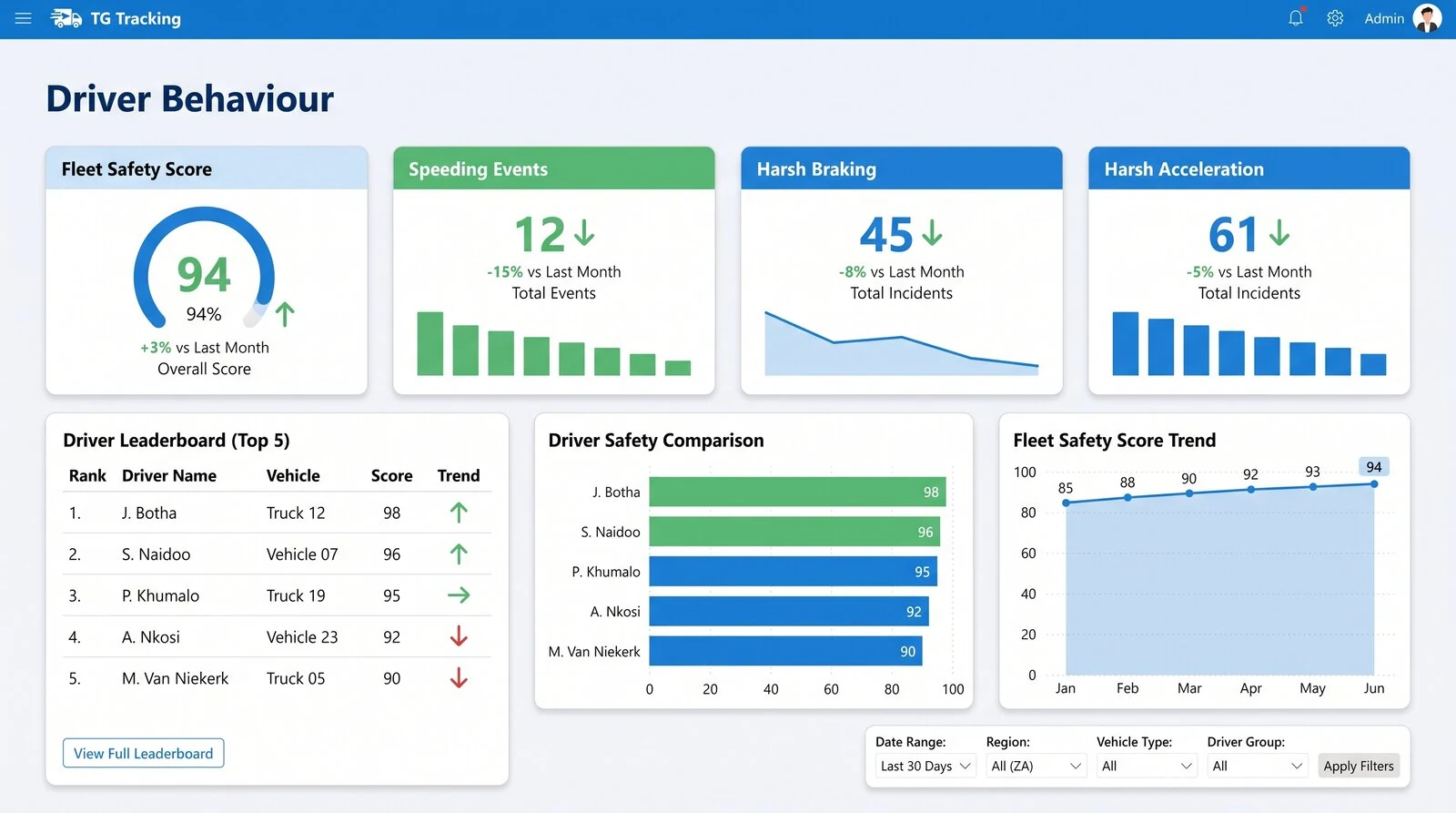Click Apply Filters button
The image size is (1456, 813).
tap(1359, 766)
